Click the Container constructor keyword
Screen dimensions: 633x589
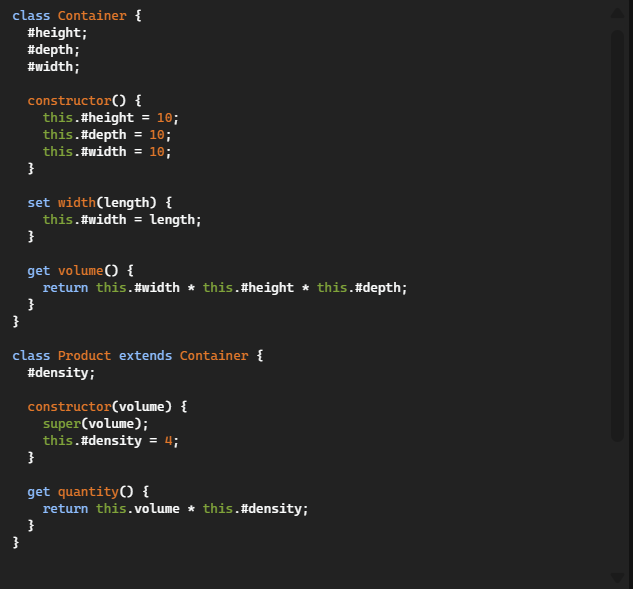click(69, 101)
